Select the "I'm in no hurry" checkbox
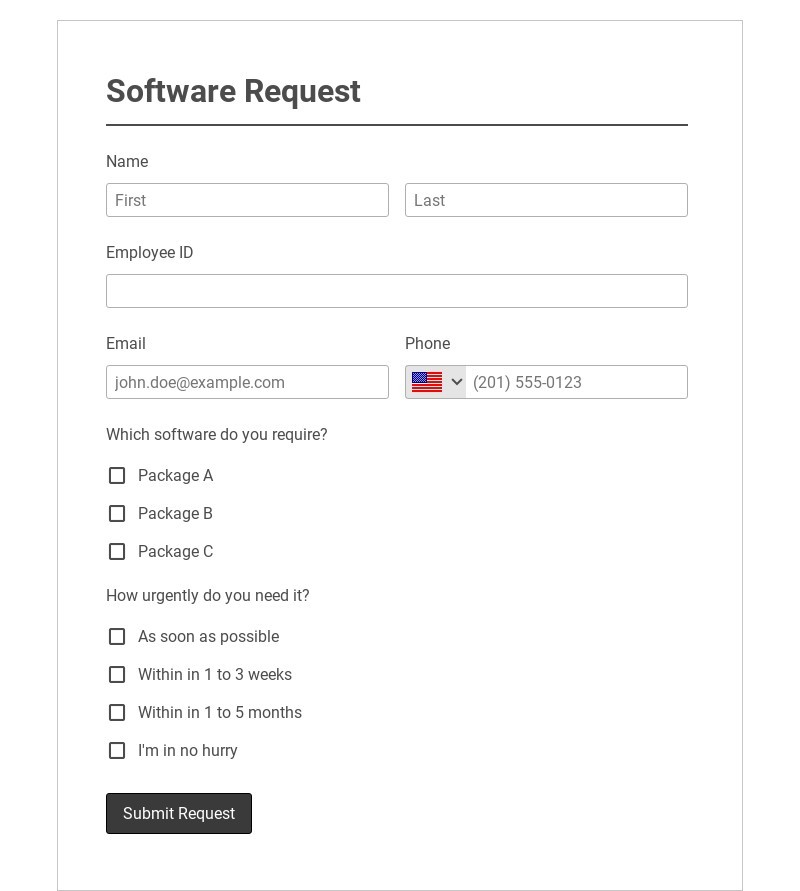800x891 pixels. [x=117, y=751]
